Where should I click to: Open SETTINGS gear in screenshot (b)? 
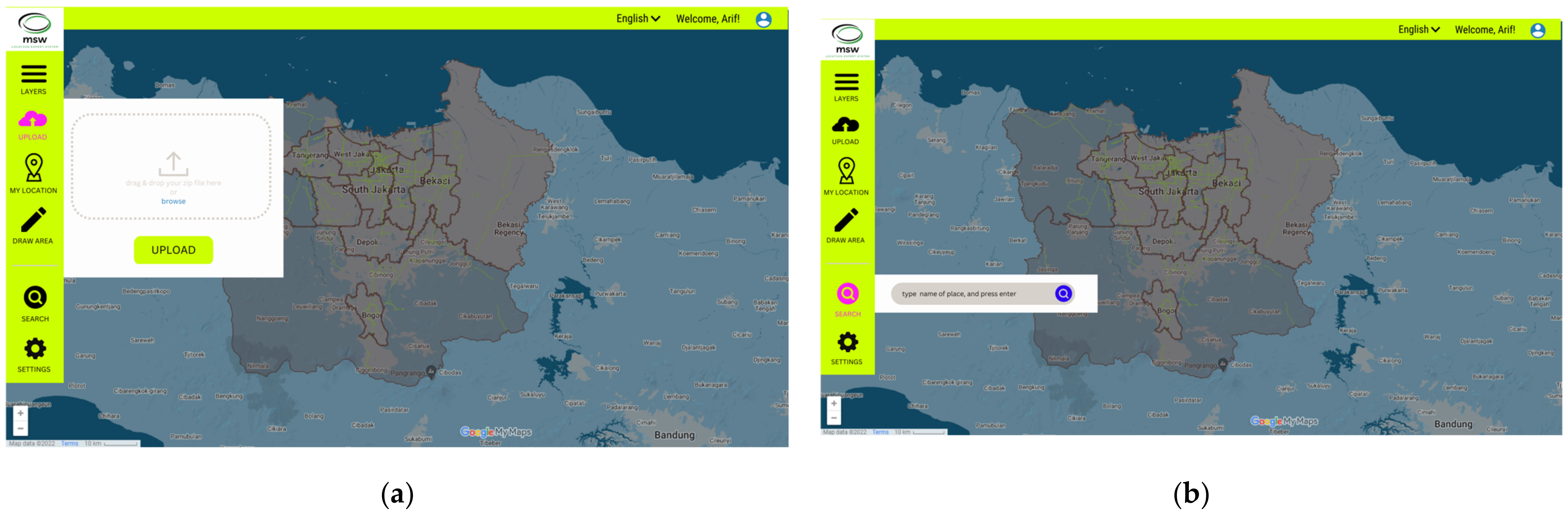click(x=847, y=342)
